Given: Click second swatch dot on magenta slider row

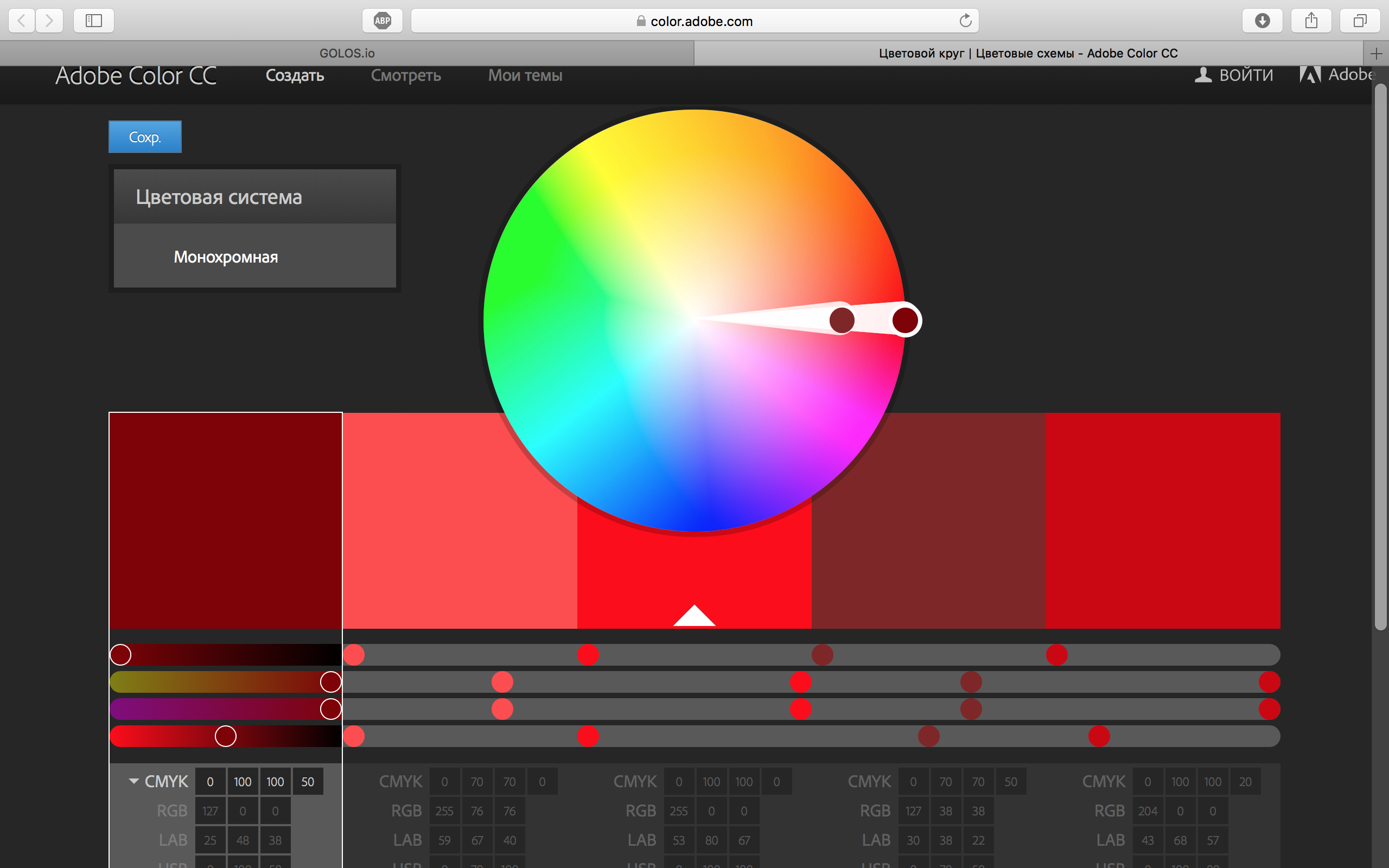Looking at the screenshot, I should click(502, 682).
